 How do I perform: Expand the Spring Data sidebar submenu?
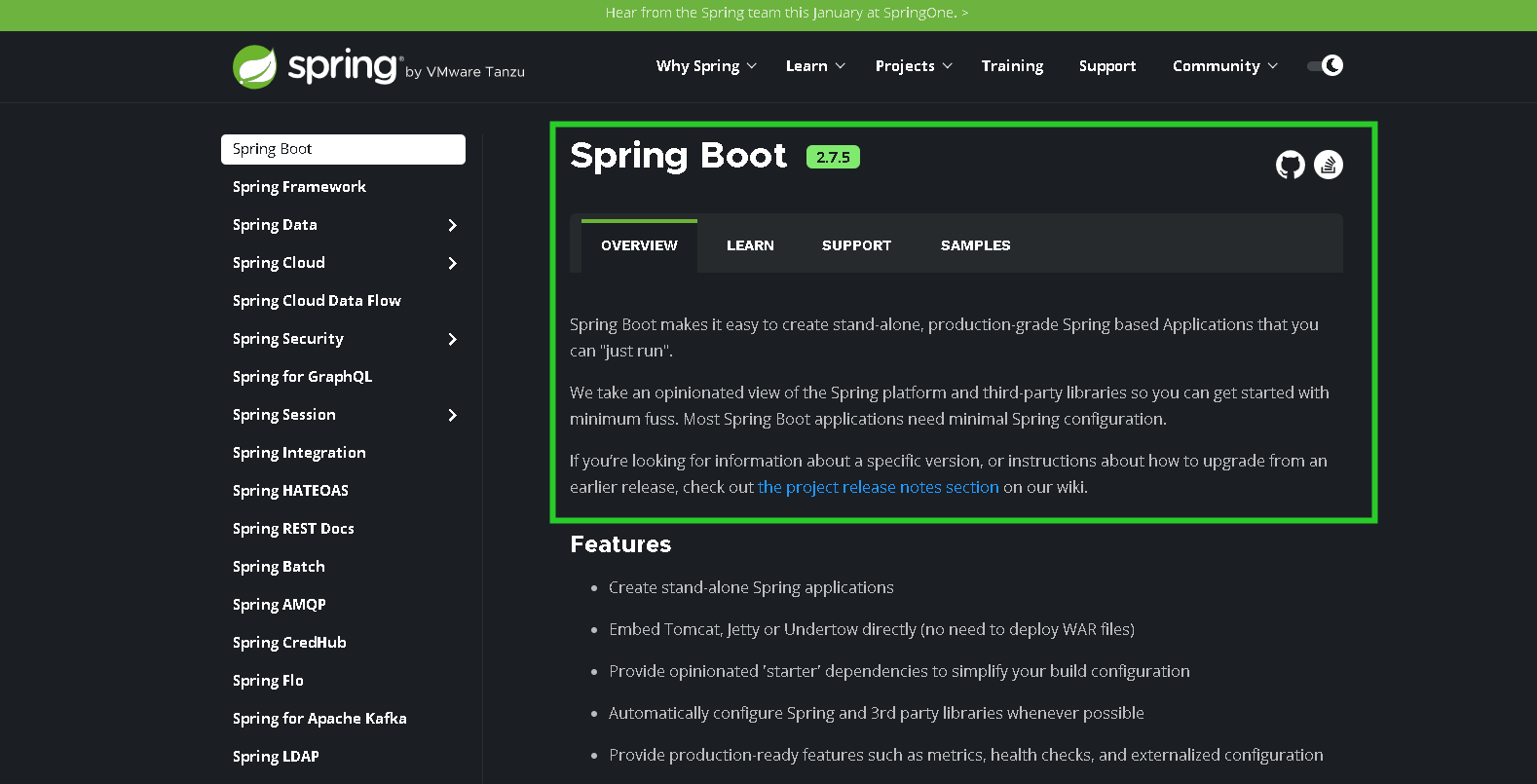pos(452,225)
